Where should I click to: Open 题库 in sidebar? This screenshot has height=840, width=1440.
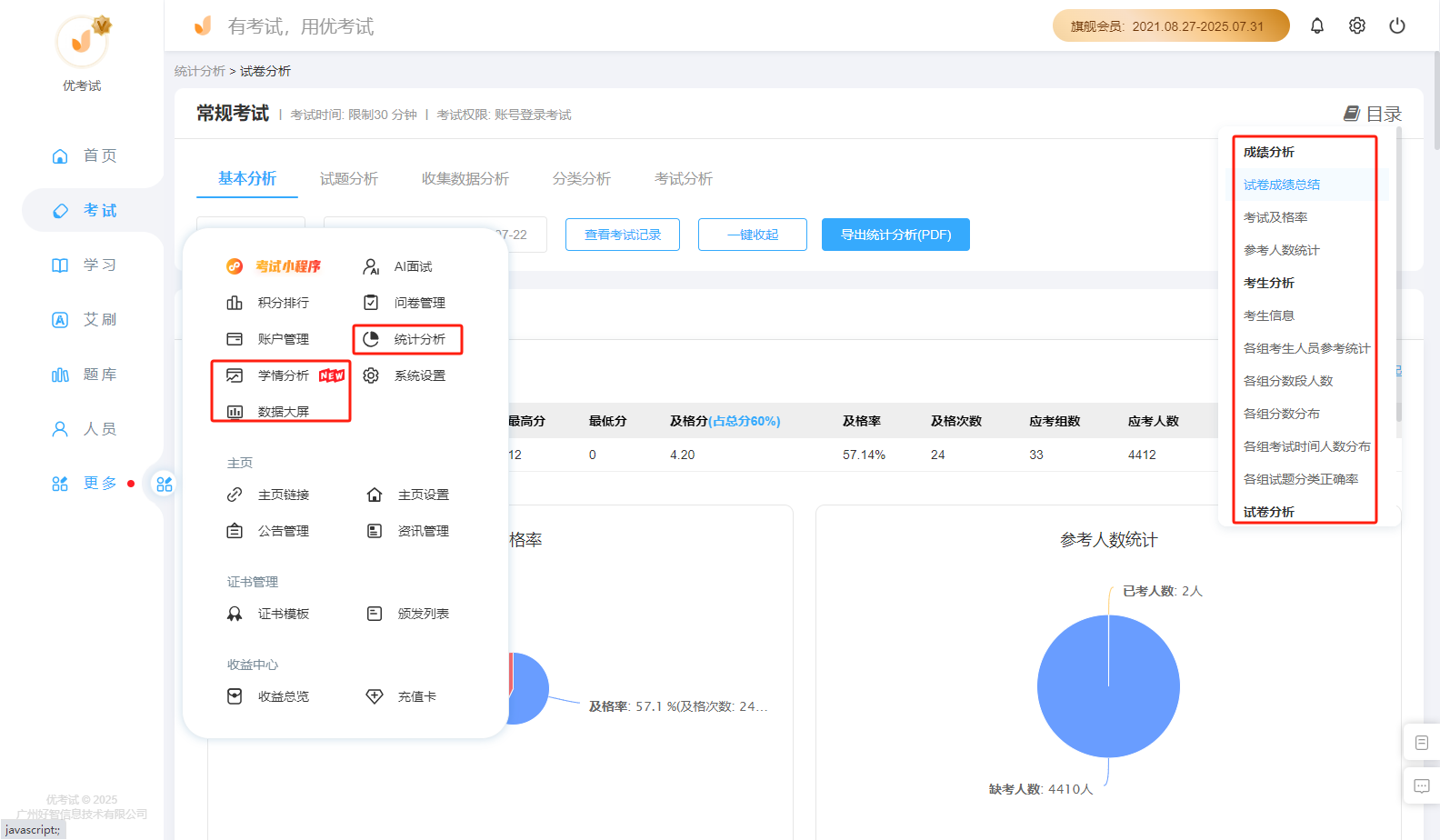tap(84, 374)
